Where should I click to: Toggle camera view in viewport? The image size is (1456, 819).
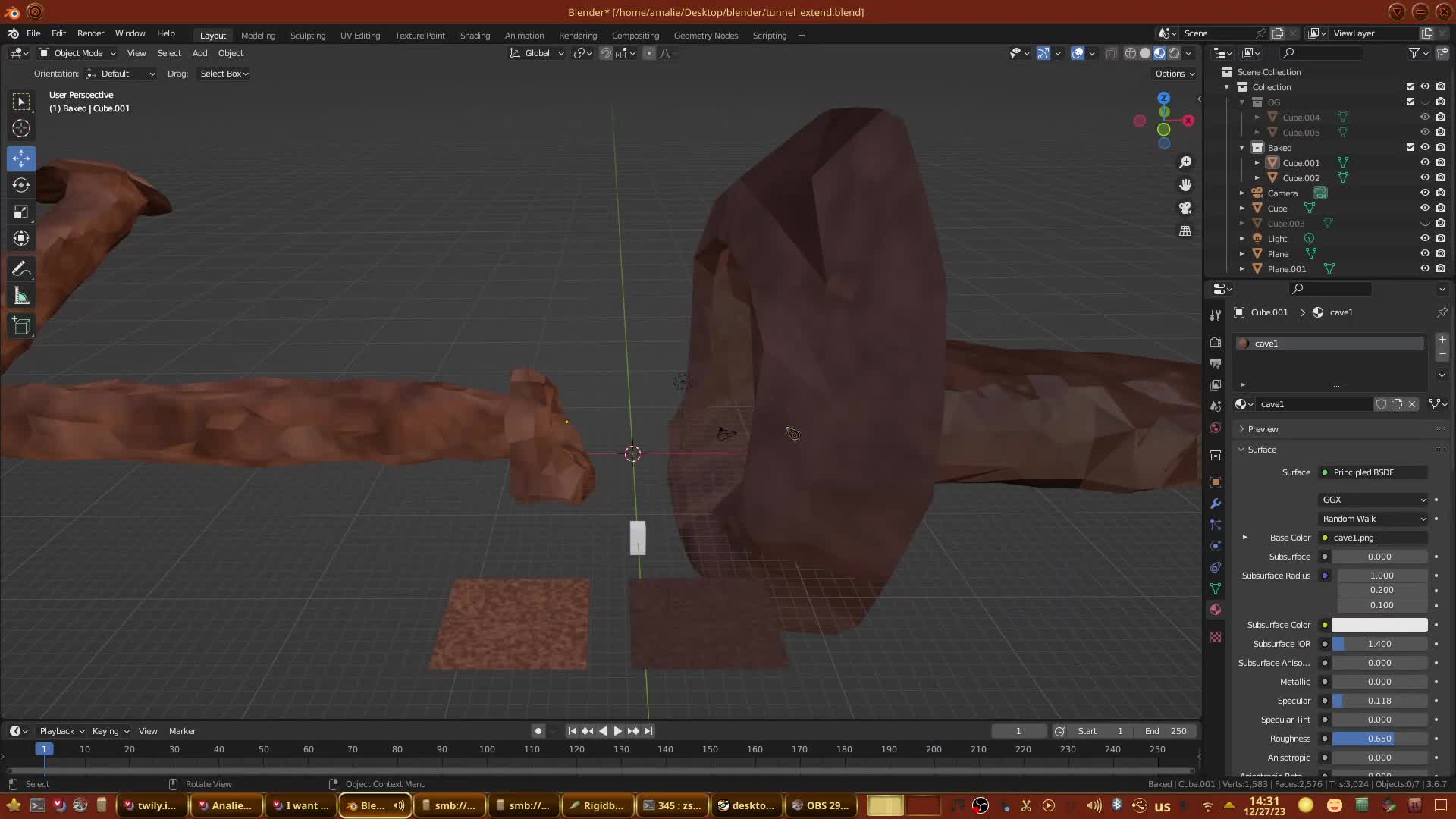pyautogui.click(x=1185, y=208)
